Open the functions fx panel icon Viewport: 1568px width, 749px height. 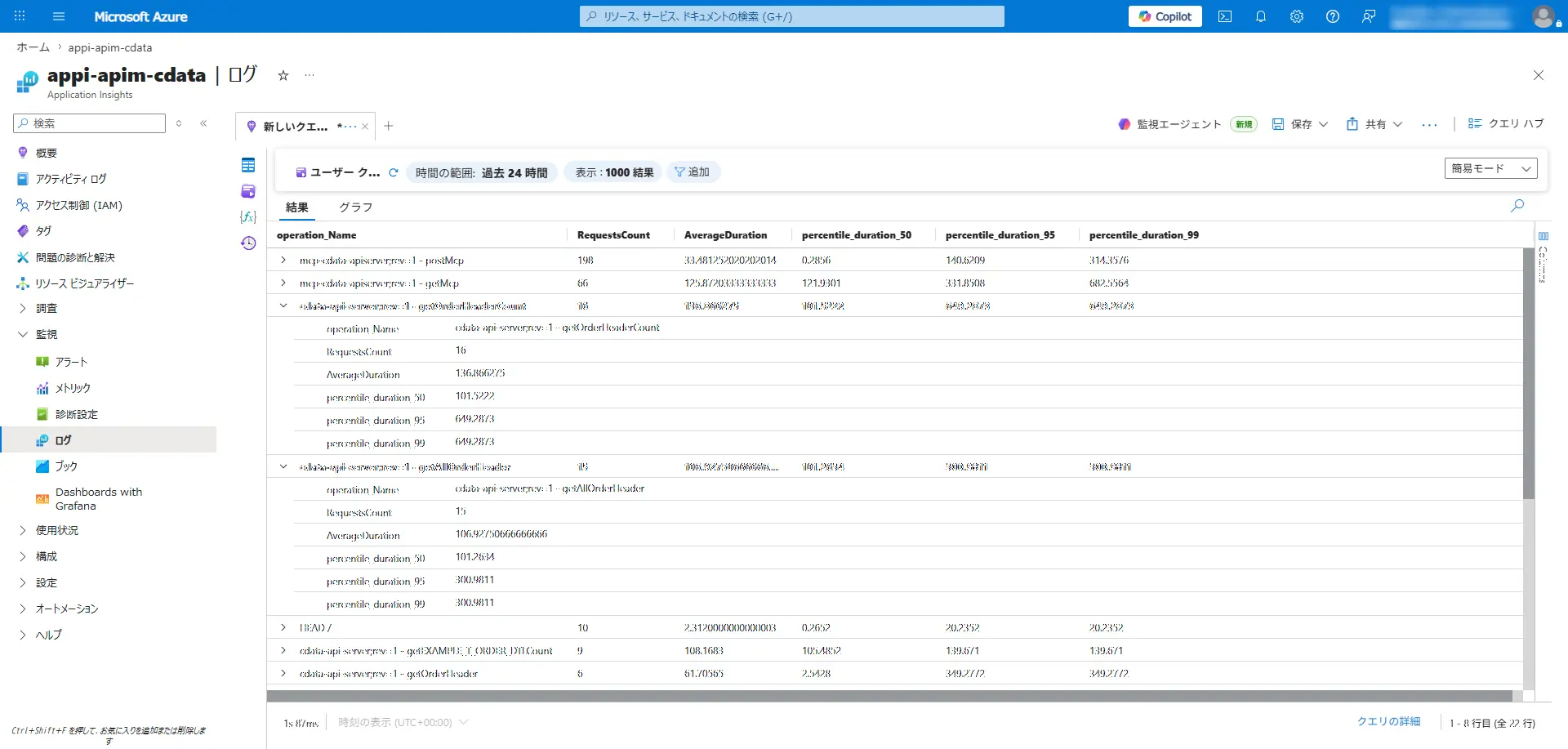pyautogui.click(x=248, y=217)
